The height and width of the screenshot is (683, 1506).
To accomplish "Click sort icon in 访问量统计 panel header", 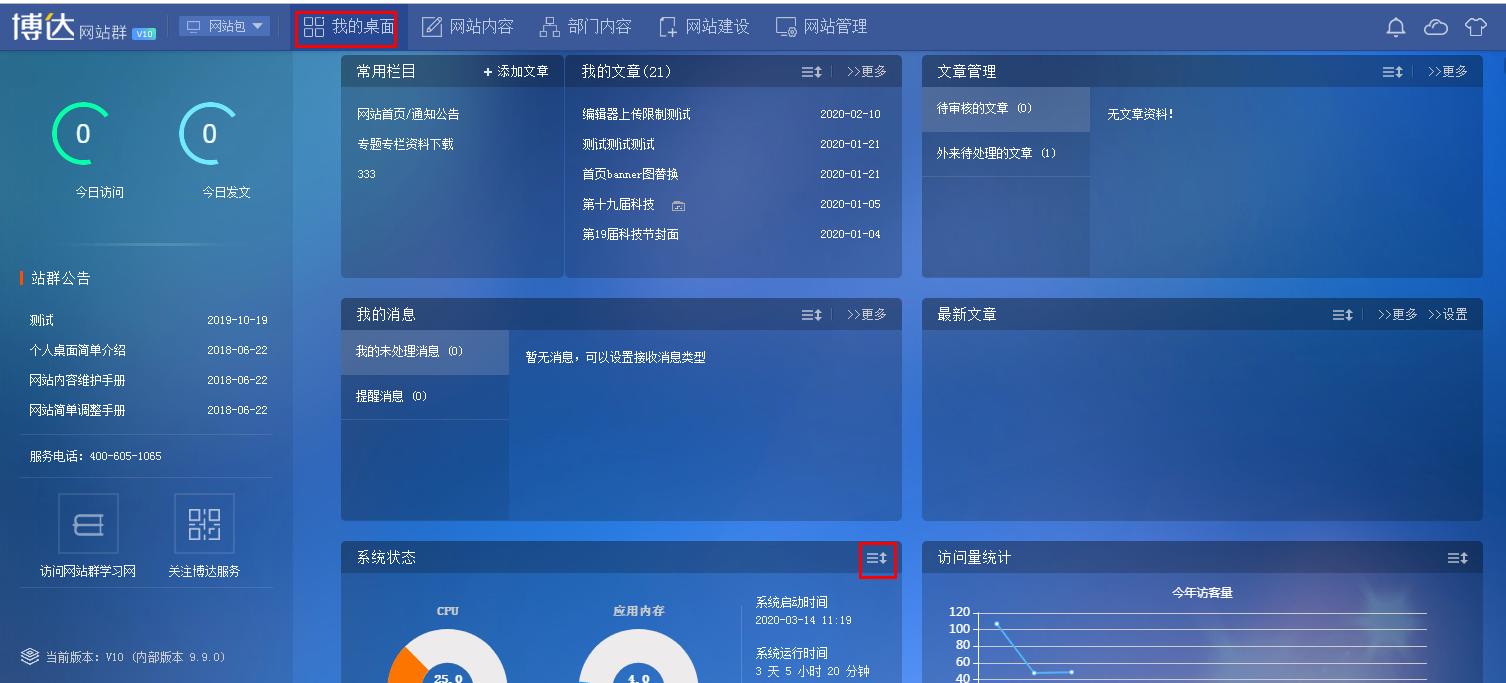I will point(1457,558).
